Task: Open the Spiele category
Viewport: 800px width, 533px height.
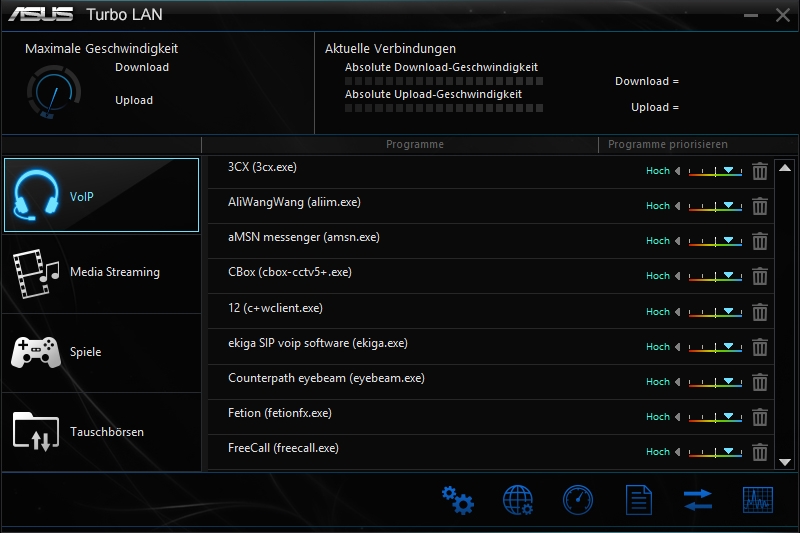Action: click(101, 353)
